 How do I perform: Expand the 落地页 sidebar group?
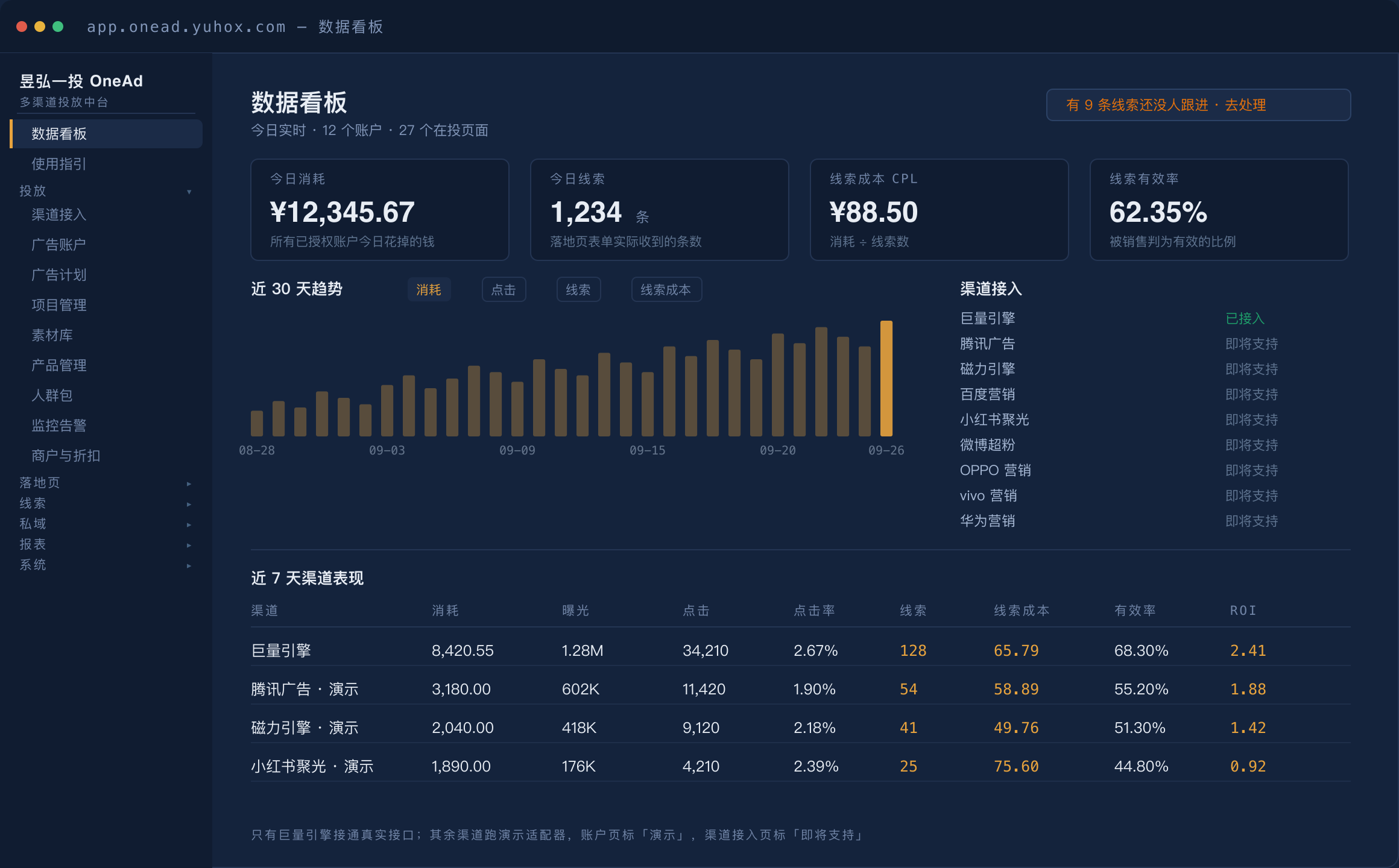106,483
